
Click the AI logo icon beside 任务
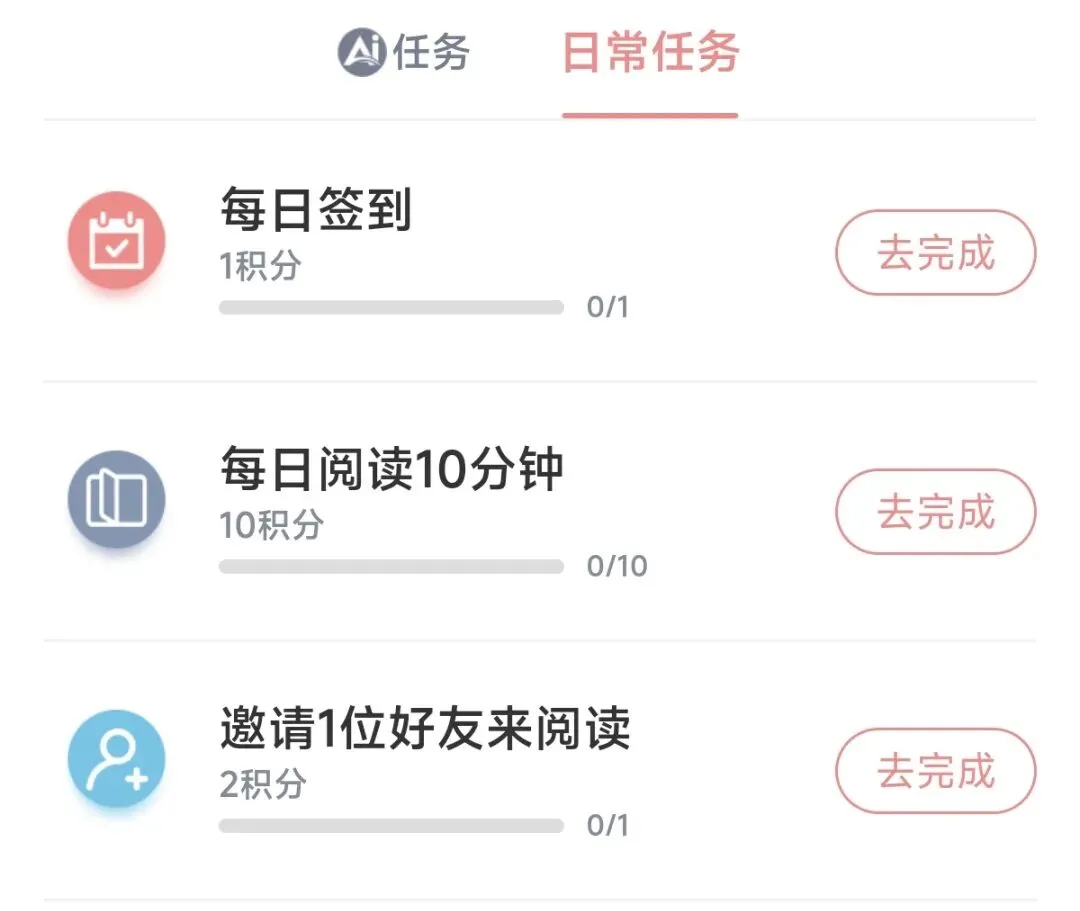(x=361, y=52)
